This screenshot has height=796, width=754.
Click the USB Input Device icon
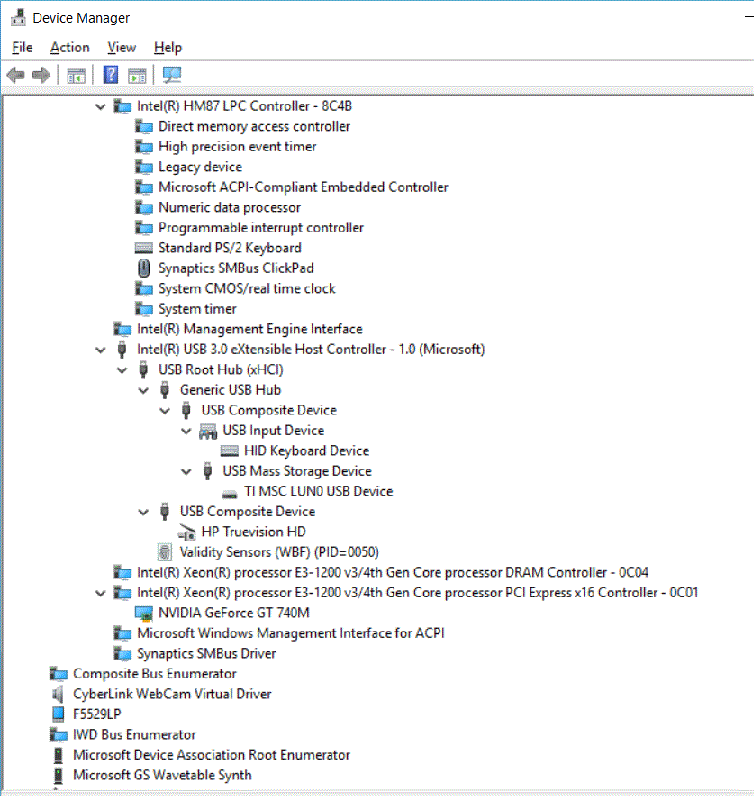tap(208, 430)
